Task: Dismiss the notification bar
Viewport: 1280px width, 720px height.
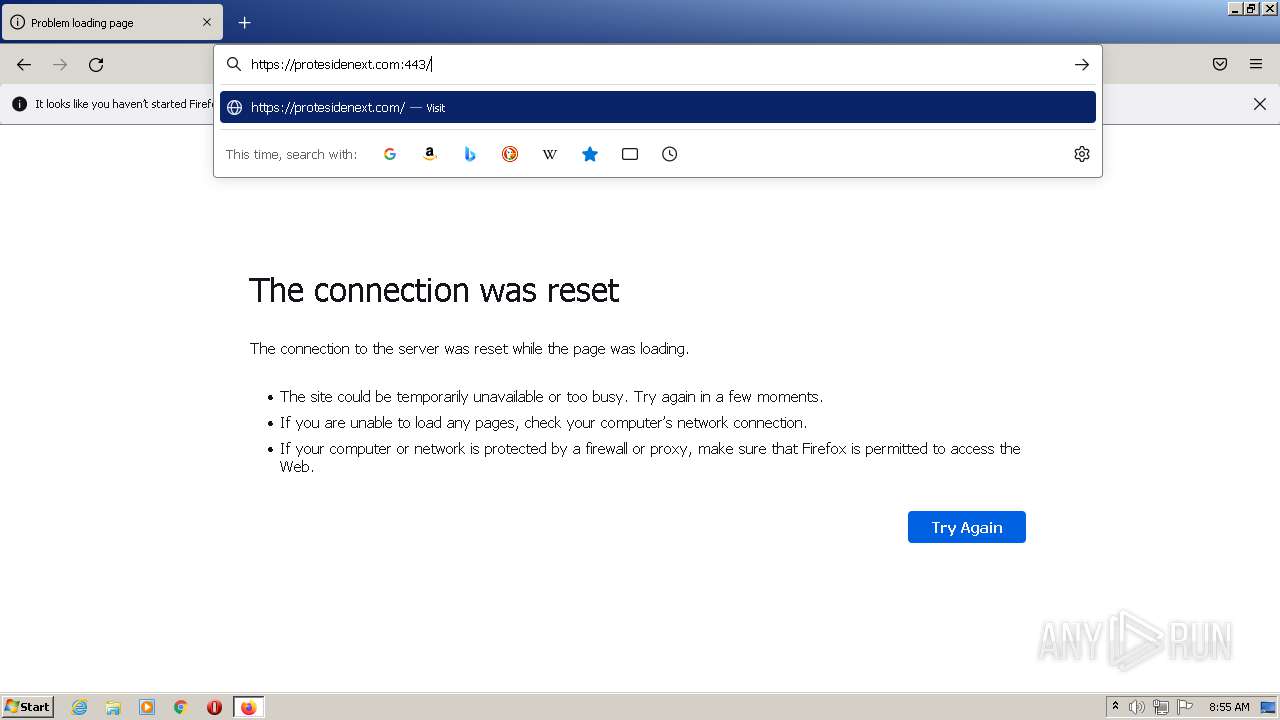Action: click(x=1260, y=104)
